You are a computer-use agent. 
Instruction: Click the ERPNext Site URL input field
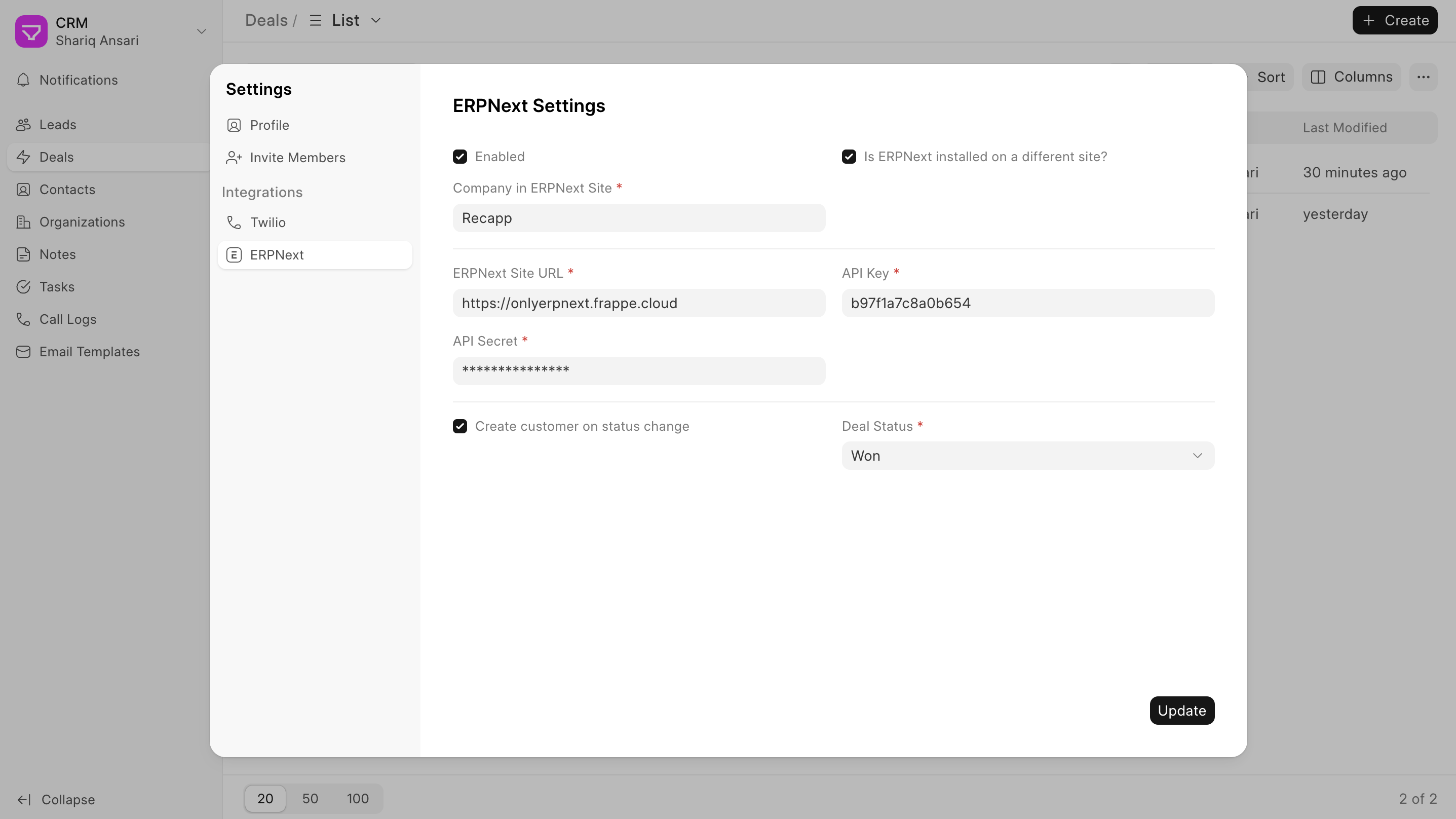[x=638, y=303]
